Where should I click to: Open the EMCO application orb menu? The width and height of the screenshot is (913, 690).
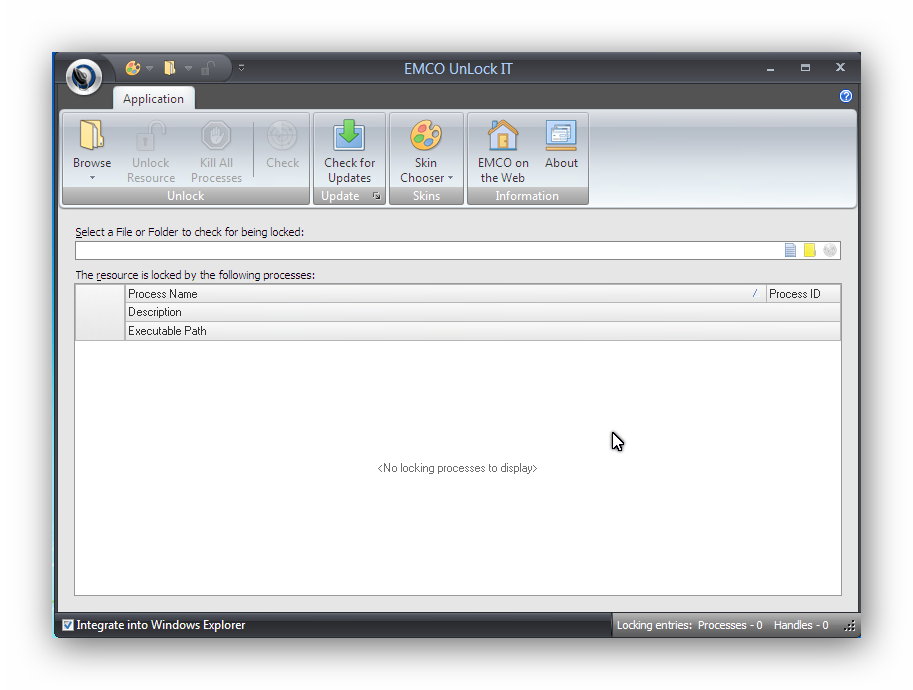pos(84,76)
